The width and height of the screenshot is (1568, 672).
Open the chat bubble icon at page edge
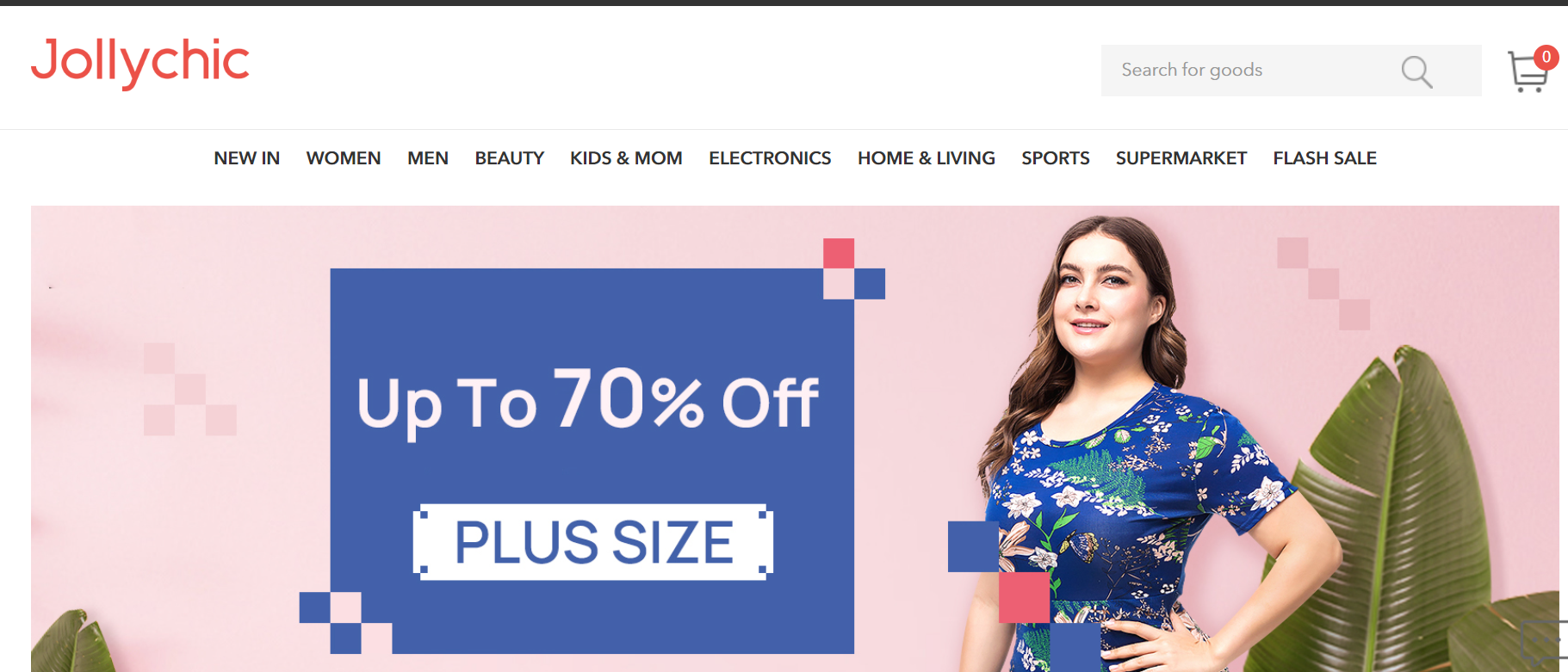pos(1545,639)
